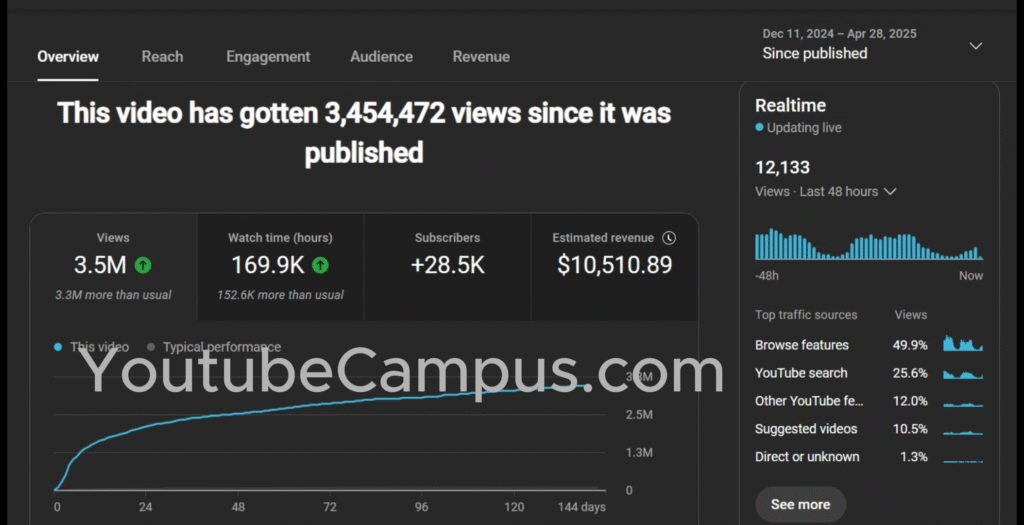Click the clock icon next to Estimated revenue
The image size is (1024, 525).
[669, 238]
